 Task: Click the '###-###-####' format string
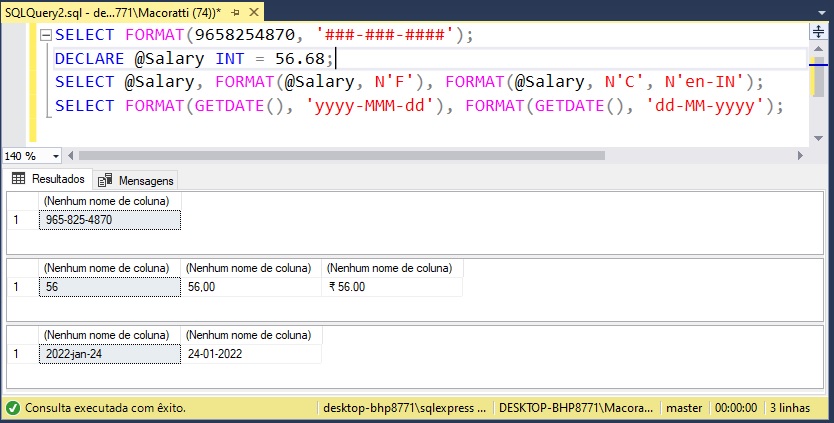coord(385,35)
